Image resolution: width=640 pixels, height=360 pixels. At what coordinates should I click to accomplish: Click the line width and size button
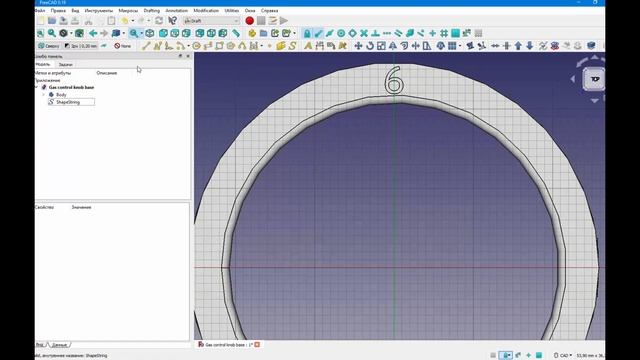81,46
